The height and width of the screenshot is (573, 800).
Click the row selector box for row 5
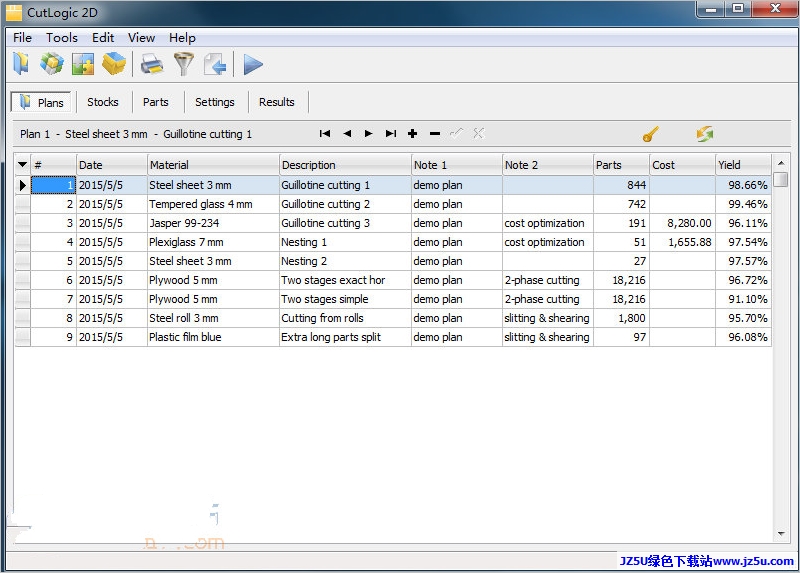[22, 261]
